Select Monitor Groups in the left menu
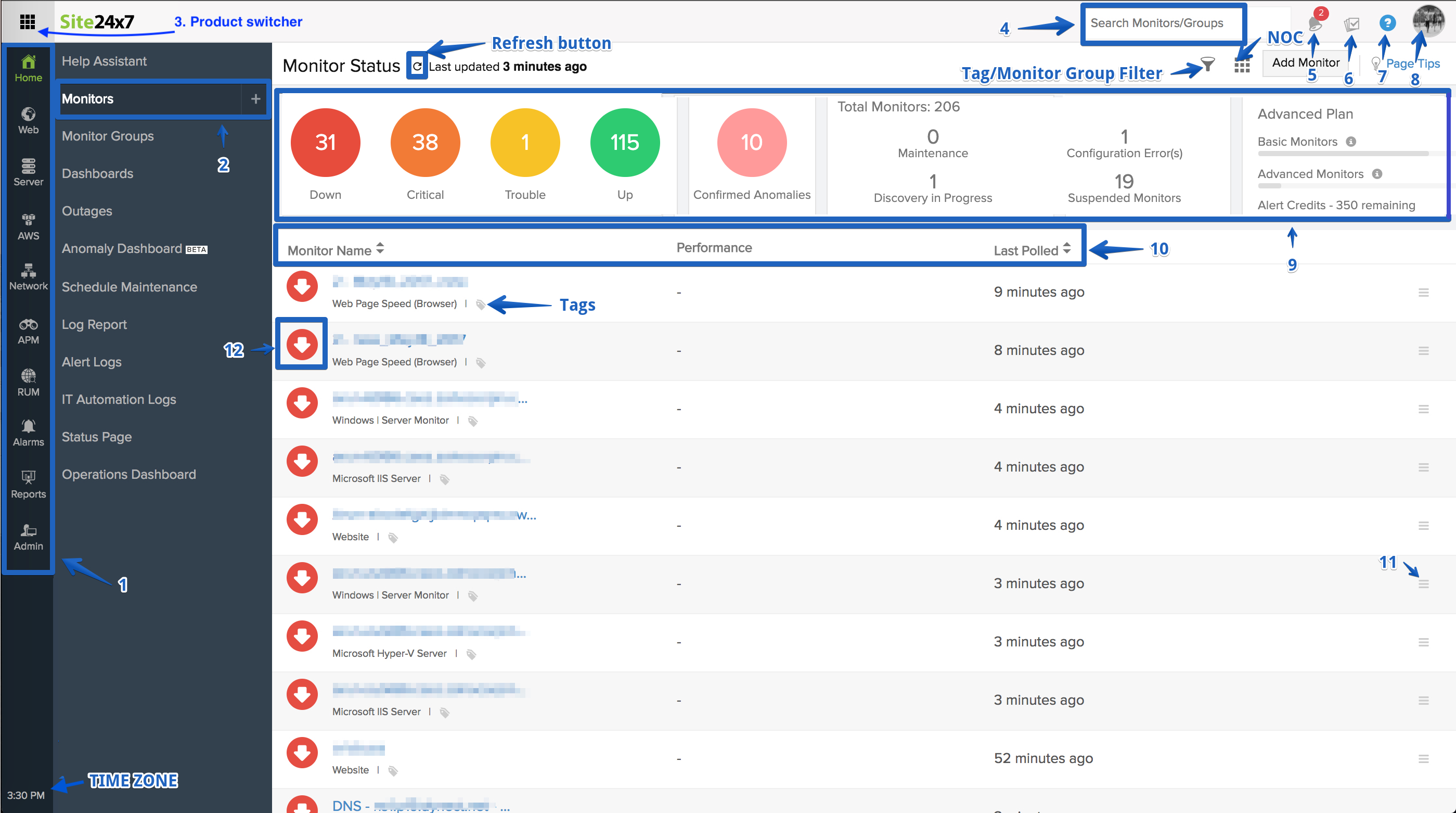1456x813 pixels. point(108,136)
